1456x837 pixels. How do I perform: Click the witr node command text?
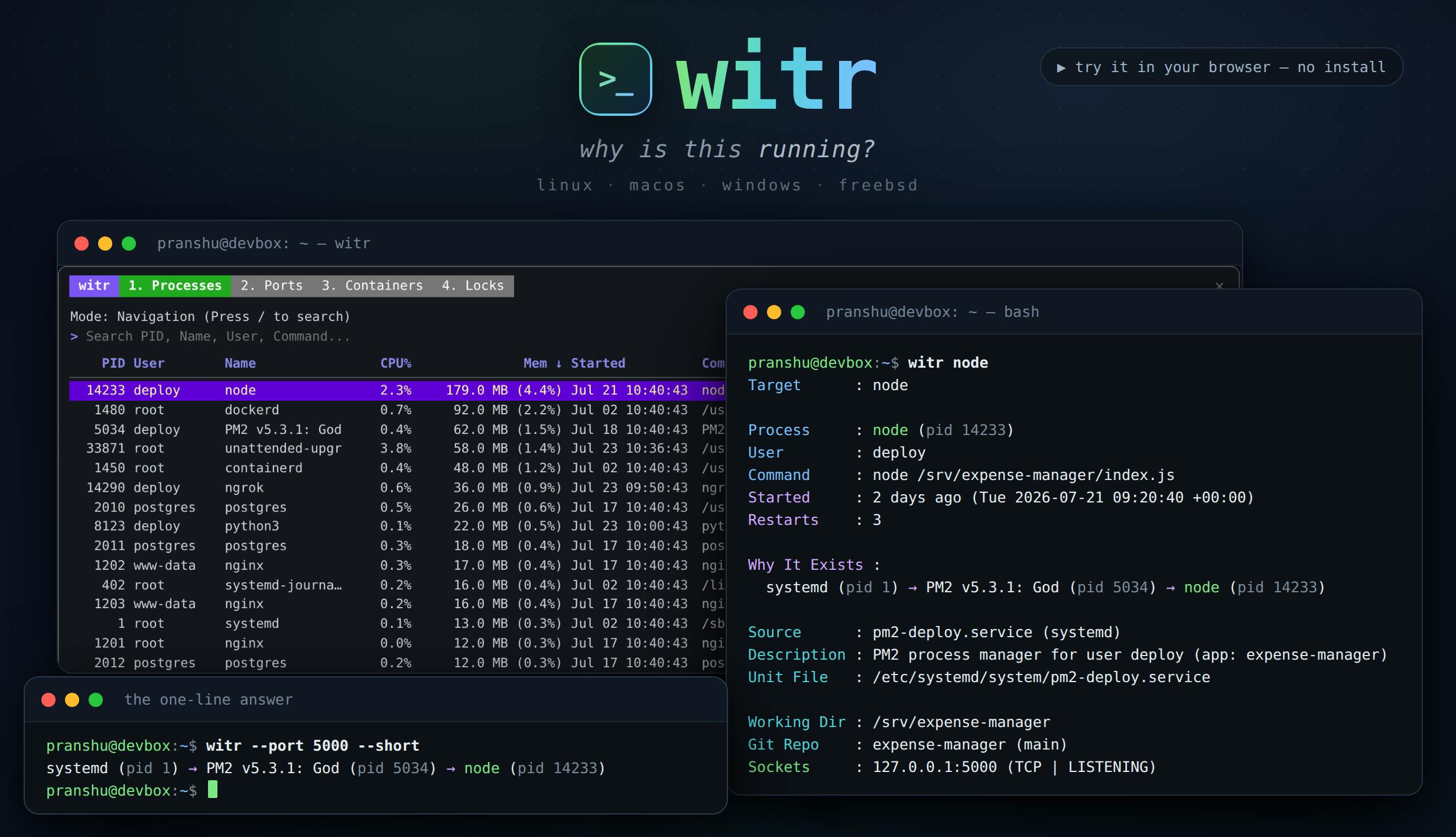click(948, 363)
